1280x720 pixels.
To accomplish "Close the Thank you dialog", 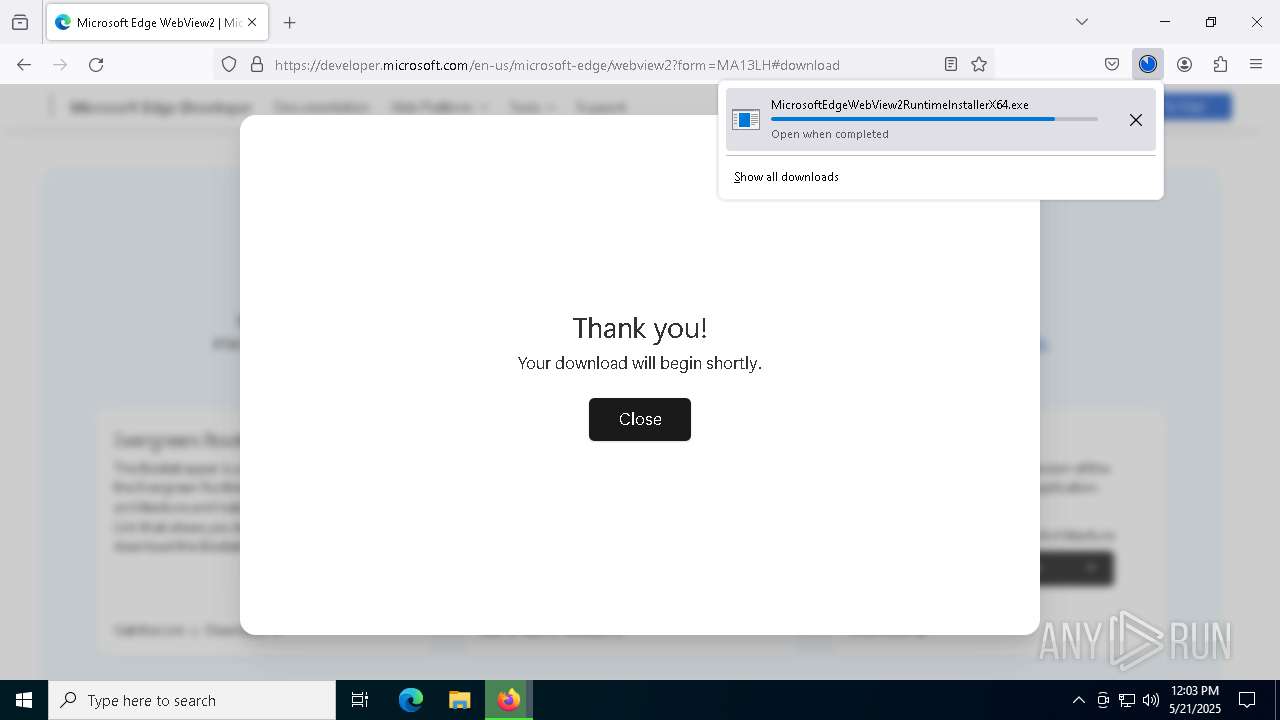I will point(640,419).
